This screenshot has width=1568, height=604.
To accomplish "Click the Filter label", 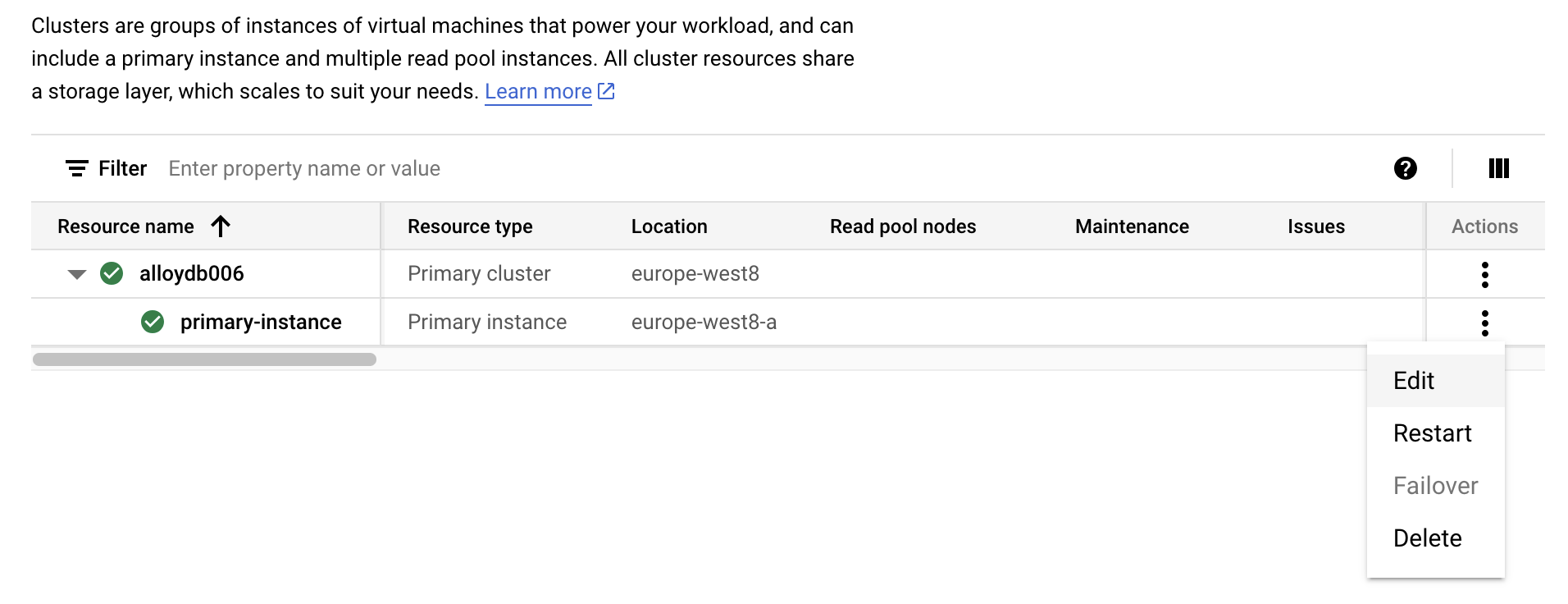I will [122, 168].
